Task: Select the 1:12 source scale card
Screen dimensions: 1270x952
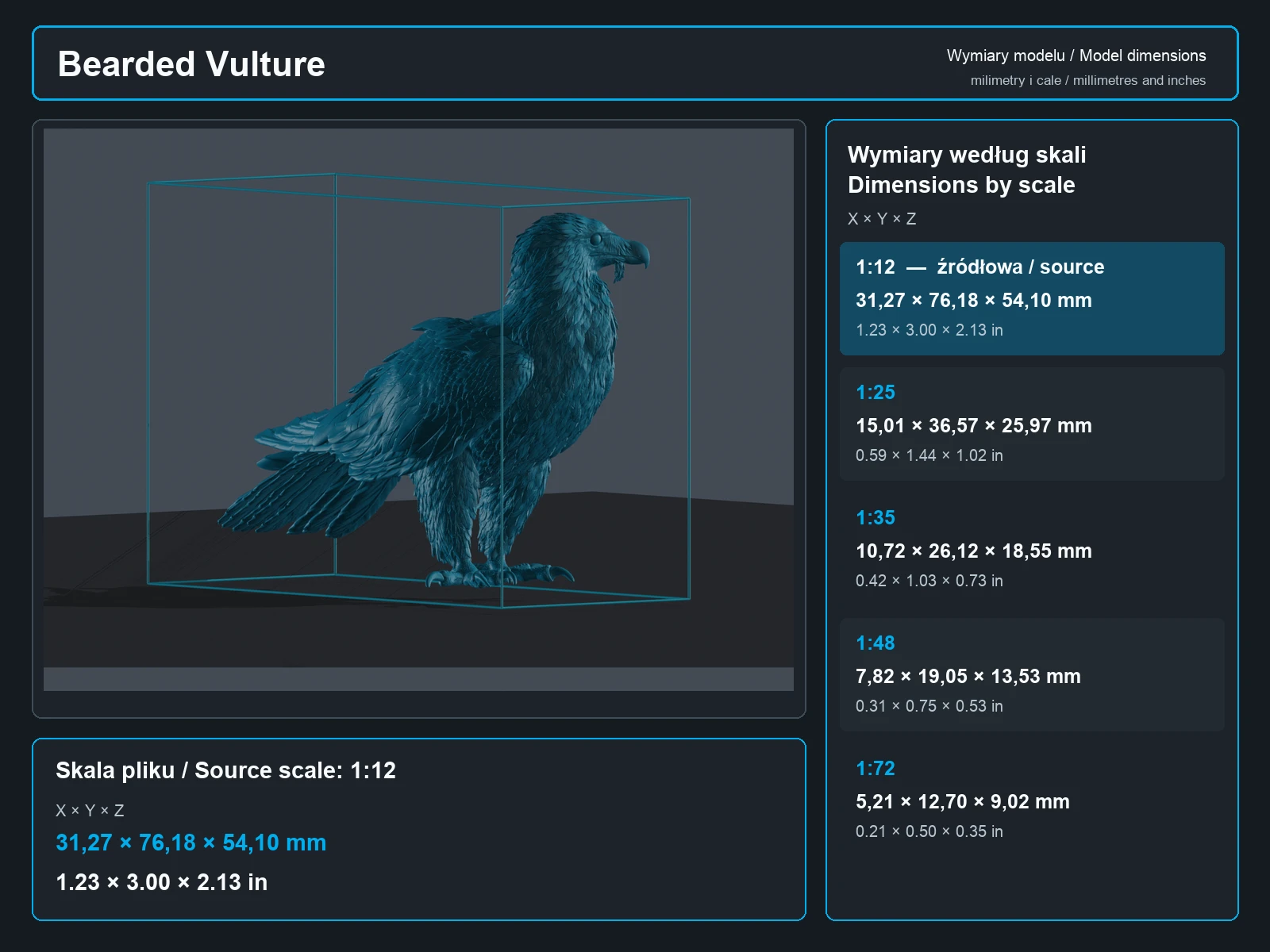Action: click(x=1032, y=298)
